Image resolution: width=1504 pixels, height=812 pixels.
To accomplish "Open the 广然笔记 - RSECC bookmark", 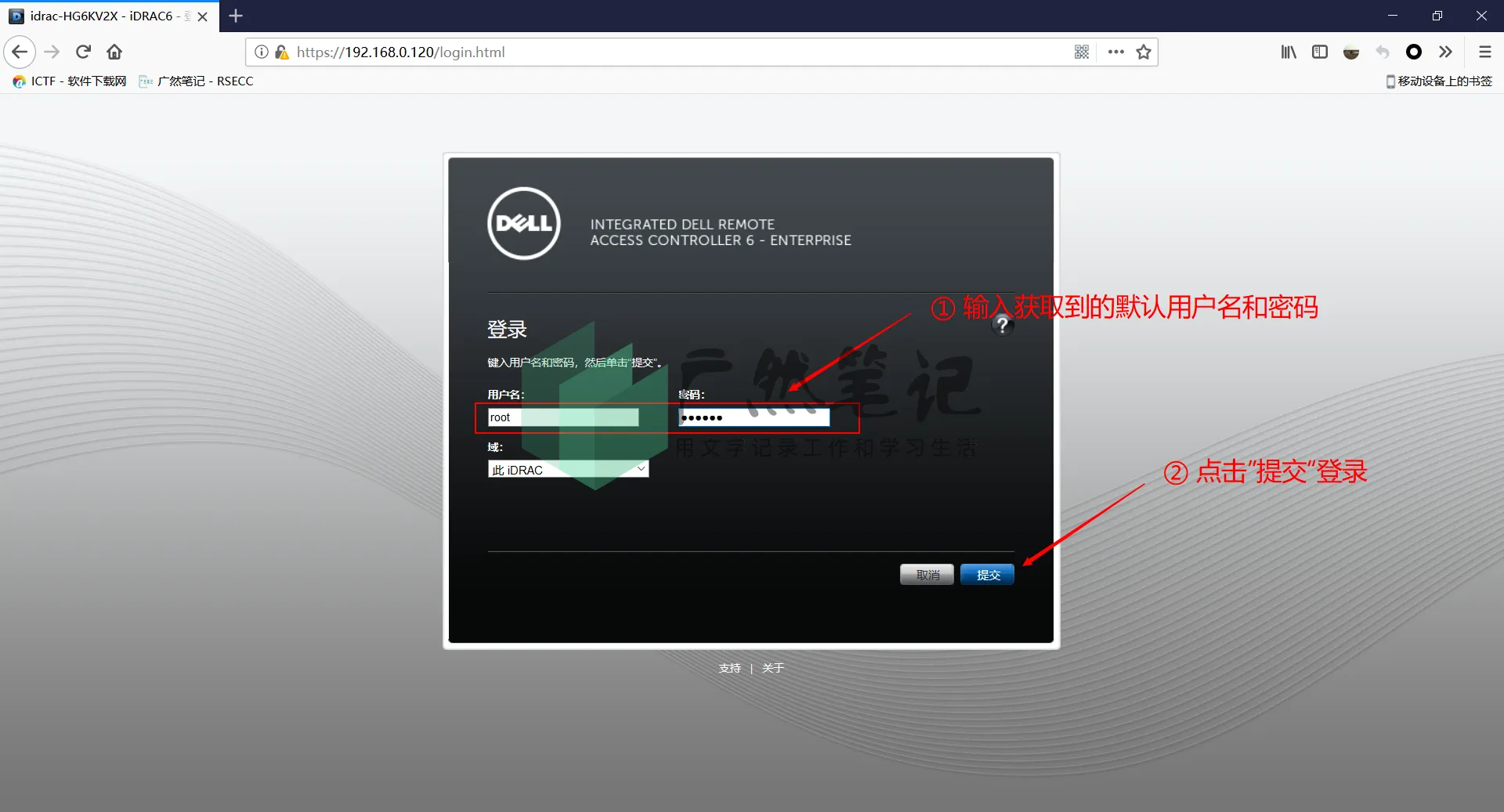I will pos(196,81).
